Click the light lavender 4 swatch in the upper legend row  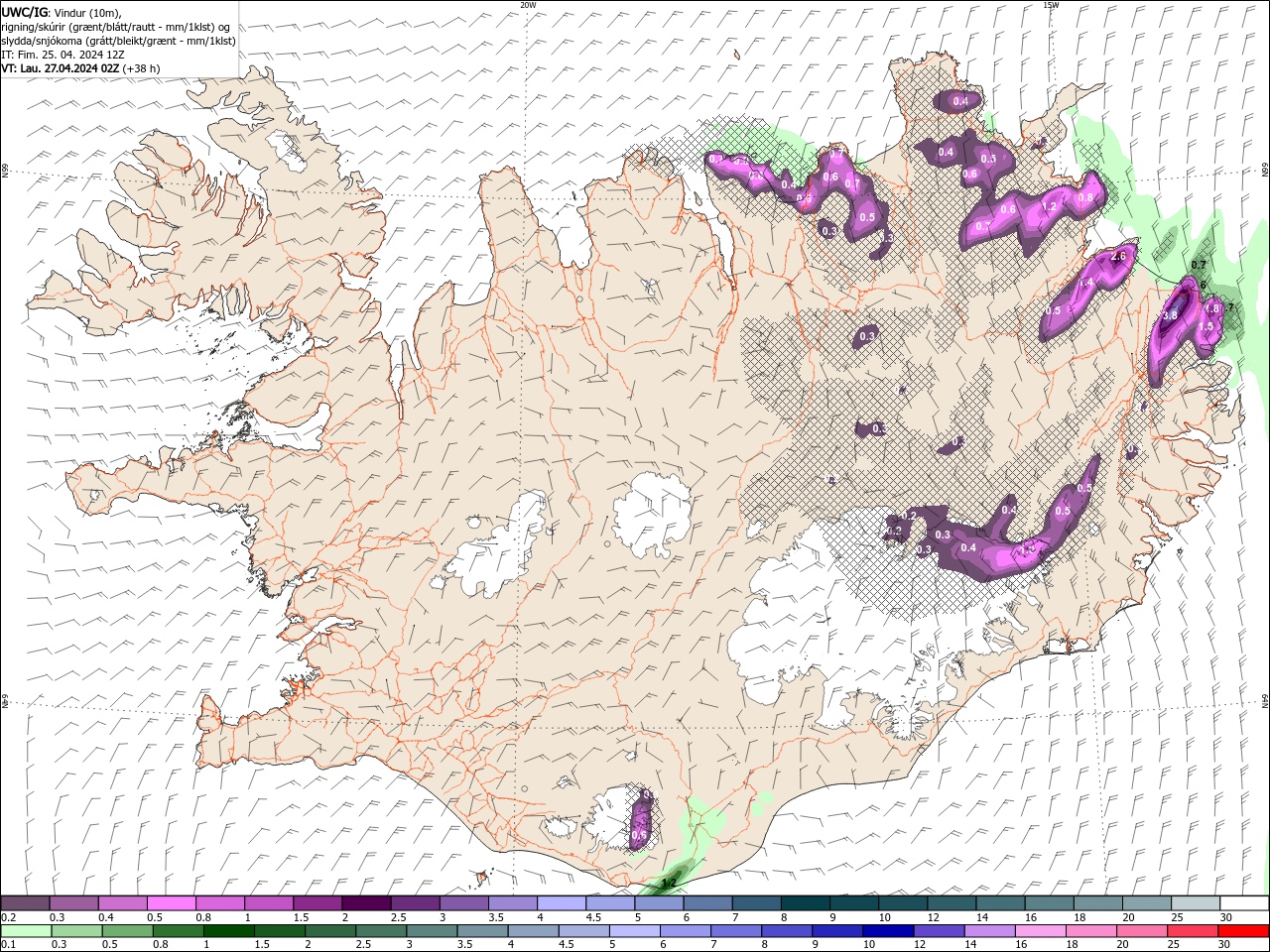point(561,903)
